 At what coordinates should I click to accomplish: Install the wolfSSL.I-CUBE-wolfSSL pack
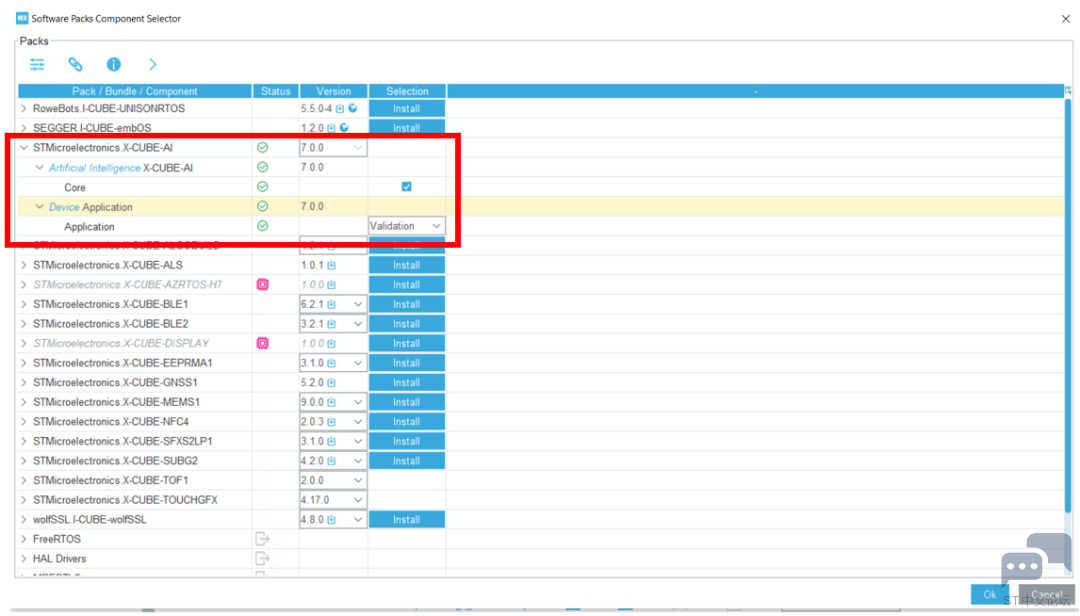[406, 520]
